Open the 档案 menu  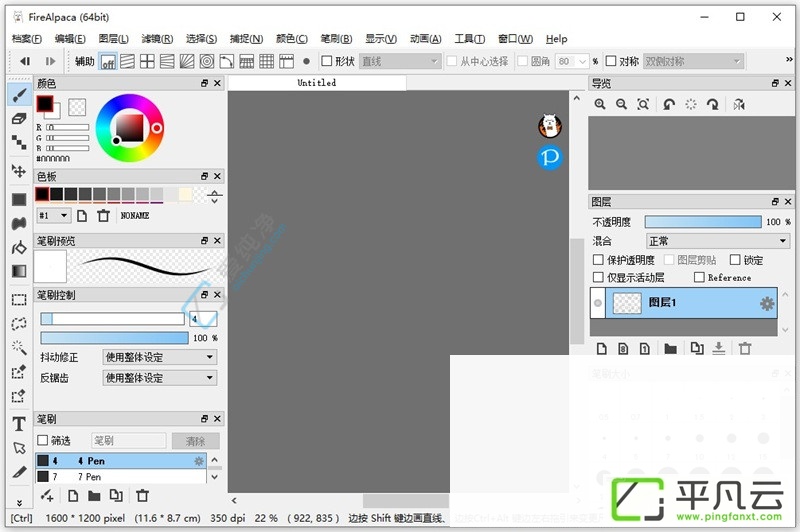[27, 39]
